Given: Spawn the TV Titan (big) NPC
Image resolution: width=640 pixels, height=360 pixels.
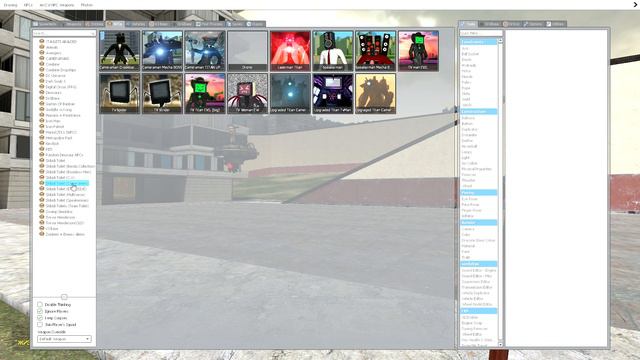Looking at the screenshot, I should [205, 93].
